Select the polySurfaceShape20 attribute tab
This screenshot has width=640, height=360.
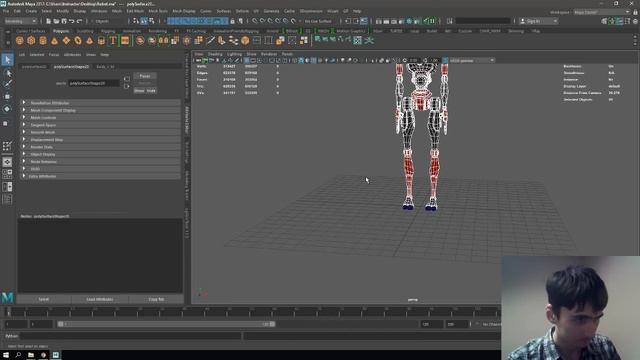click(x=71, y=67)
